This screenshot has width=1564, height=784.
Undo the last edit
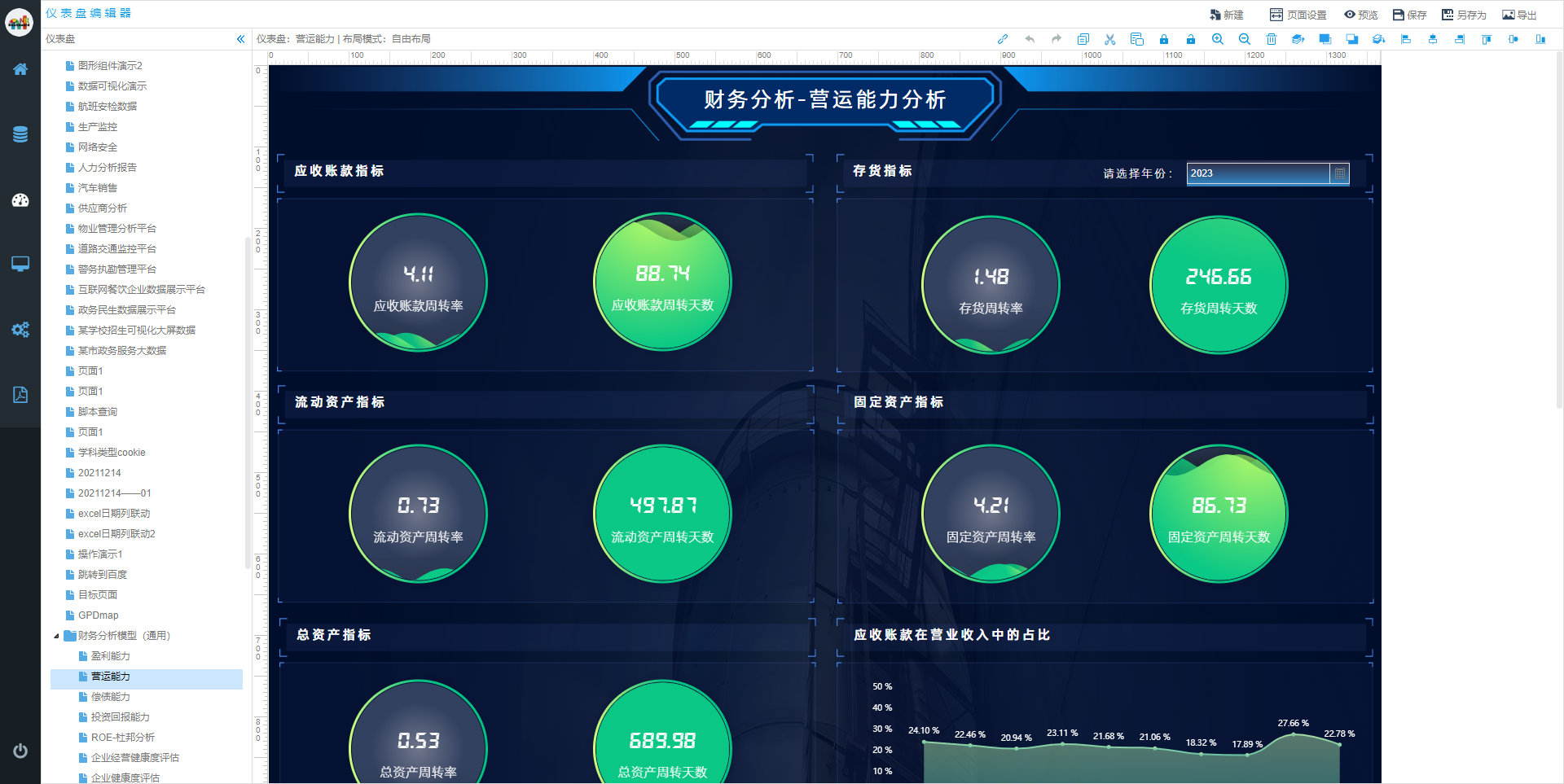1030,39
